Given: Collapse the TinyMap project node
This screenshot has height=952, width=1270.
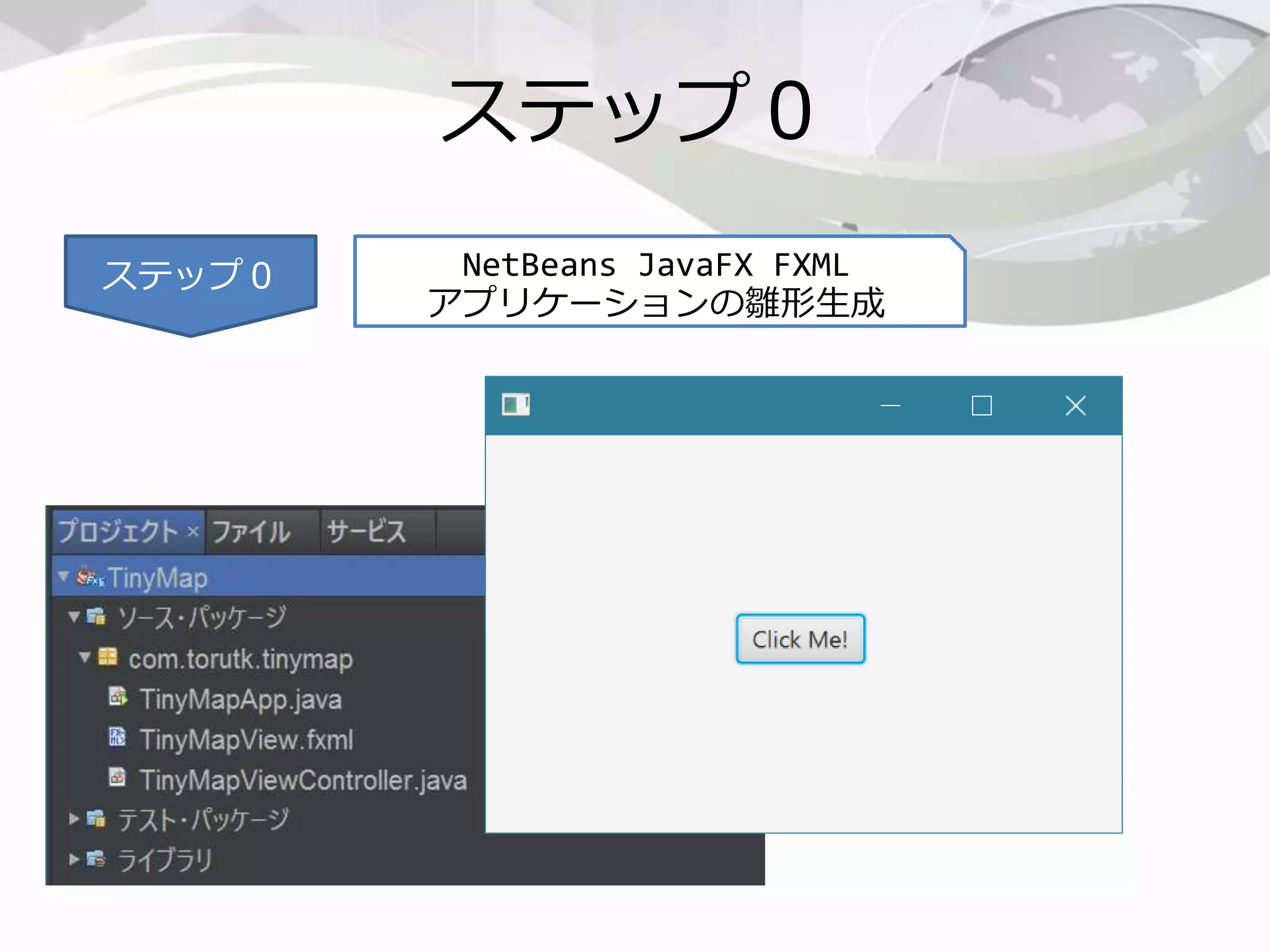Looking at the screenshot, I should pyautogui.click(x=63, y=577).
